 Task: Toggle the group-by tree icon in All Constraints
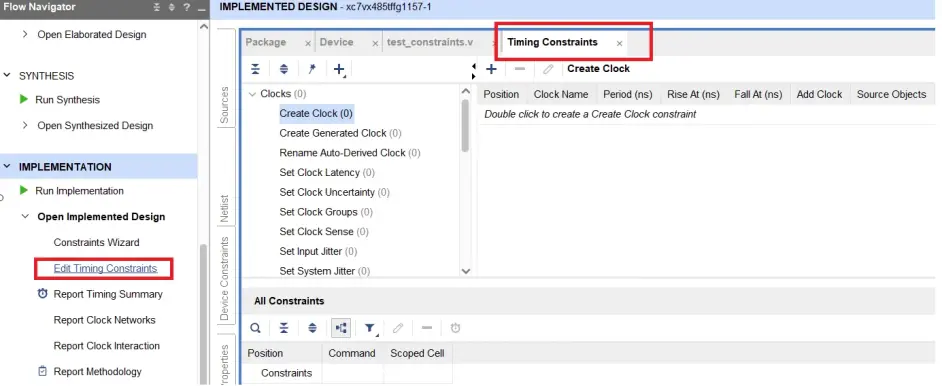tap(341, 328)
